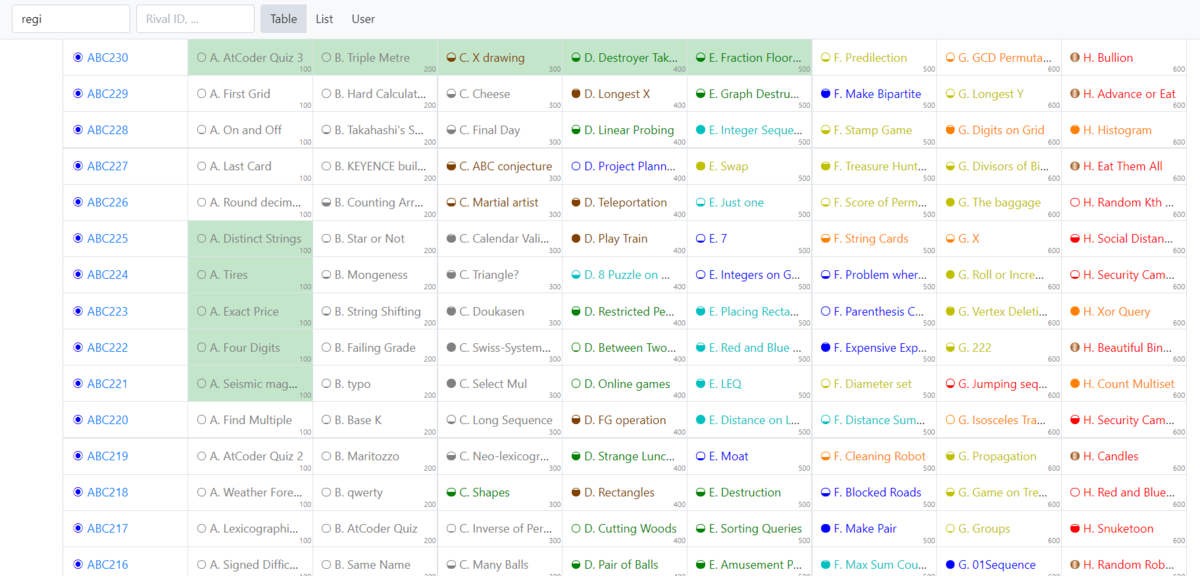This screenshot has width=1200, height=576.
Task: Open problem B. Failing Grade
Action: [375, 348]
